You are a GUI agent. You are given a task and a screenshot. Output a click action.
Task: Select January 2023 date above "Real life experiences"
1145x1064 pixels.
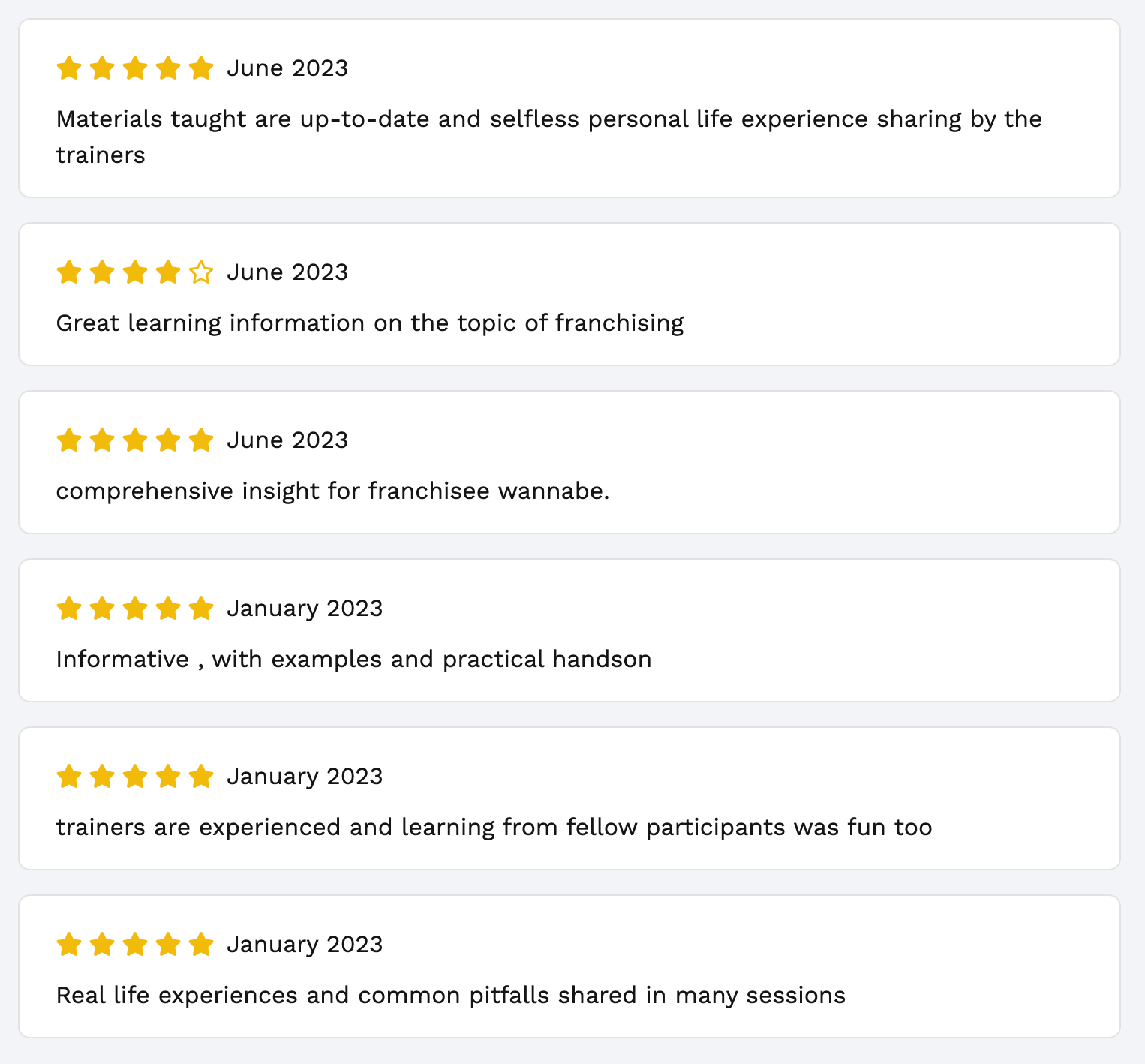[x=305, y=945]
